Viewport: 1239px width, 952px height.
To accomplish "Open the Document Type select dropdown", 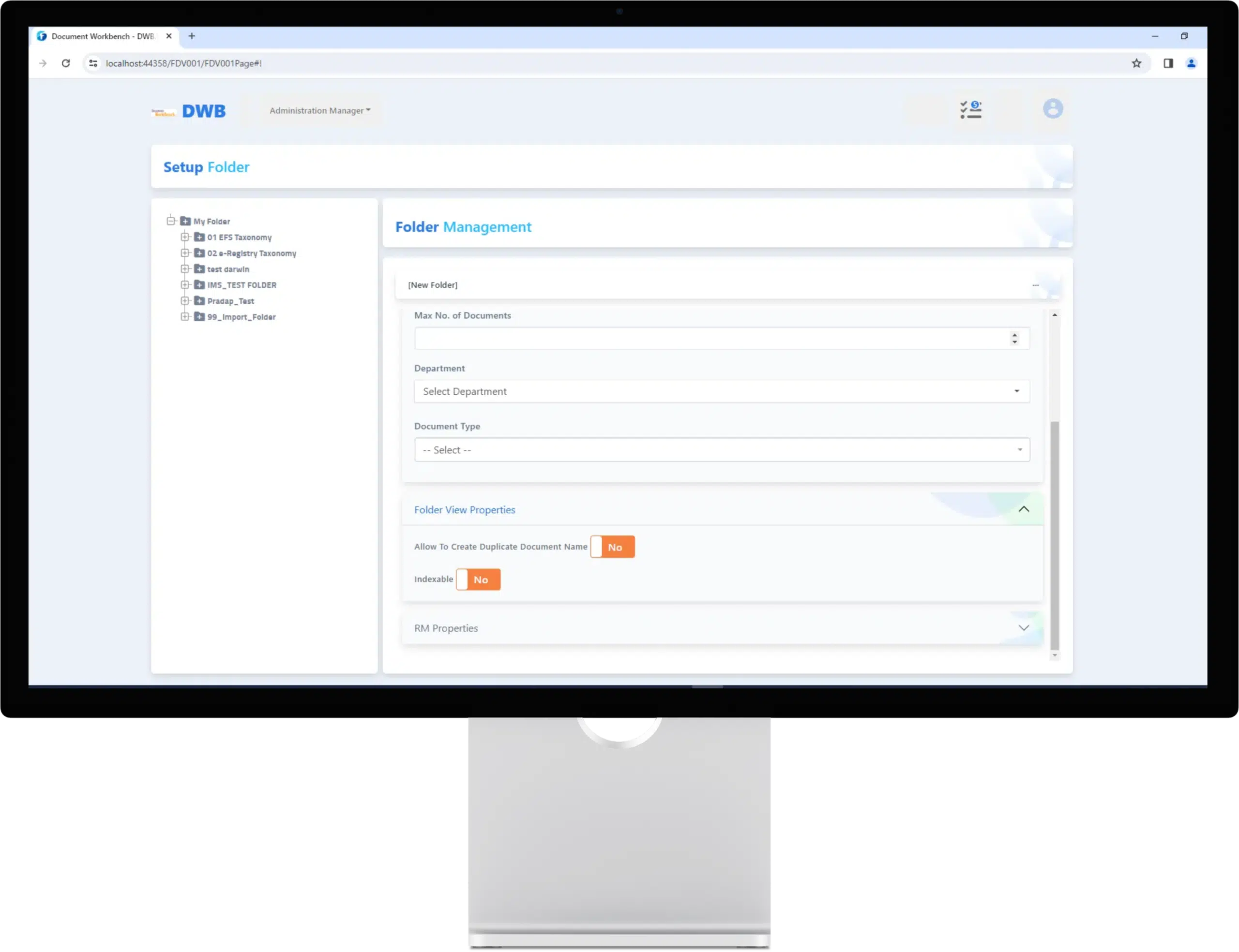I will pyautogui.click(x=722, y=450).
